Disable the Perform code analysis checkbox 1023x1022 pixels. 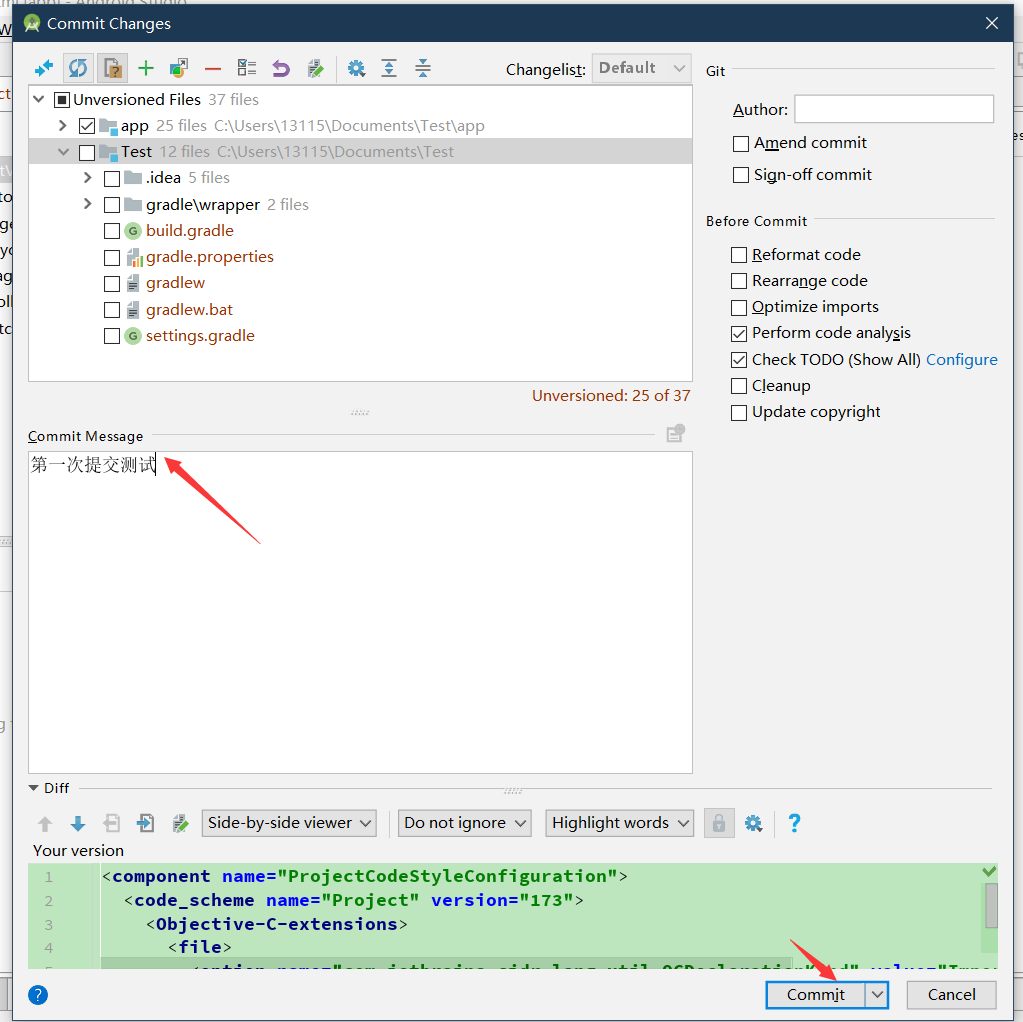pos(739,333)
